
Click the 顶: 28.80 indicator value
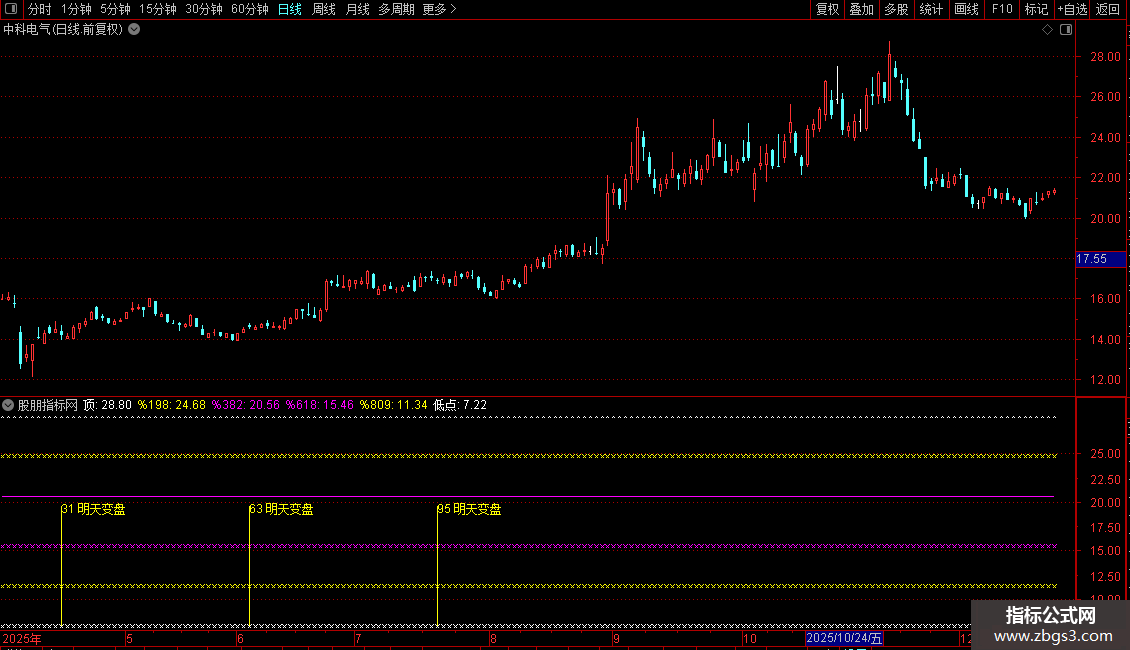[x=107, y=405]
